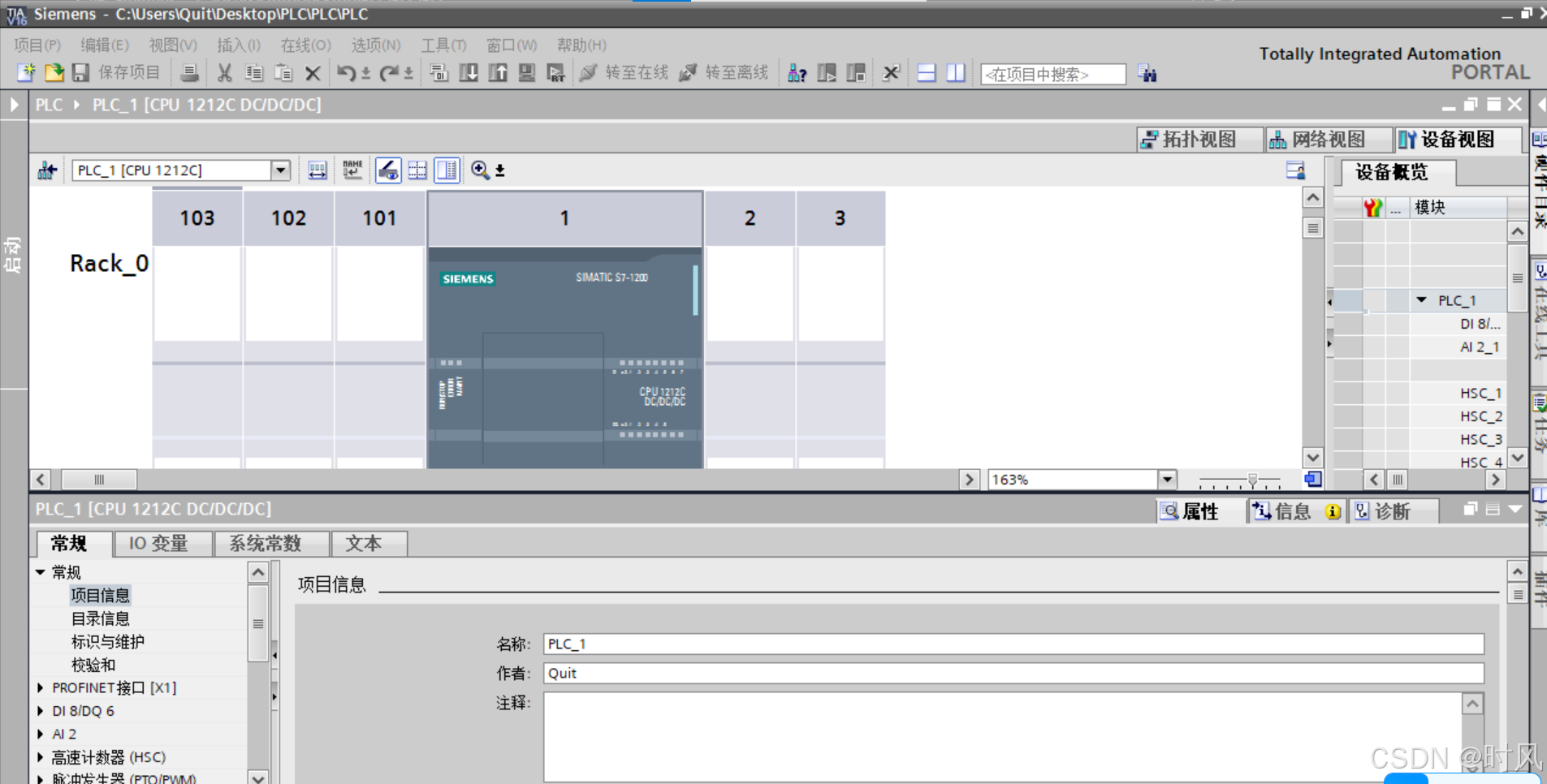The image size is (1547, 784).
Task: Select 目录信息 in properties tree
Action: pyautogui.click(x=101, y=618)
